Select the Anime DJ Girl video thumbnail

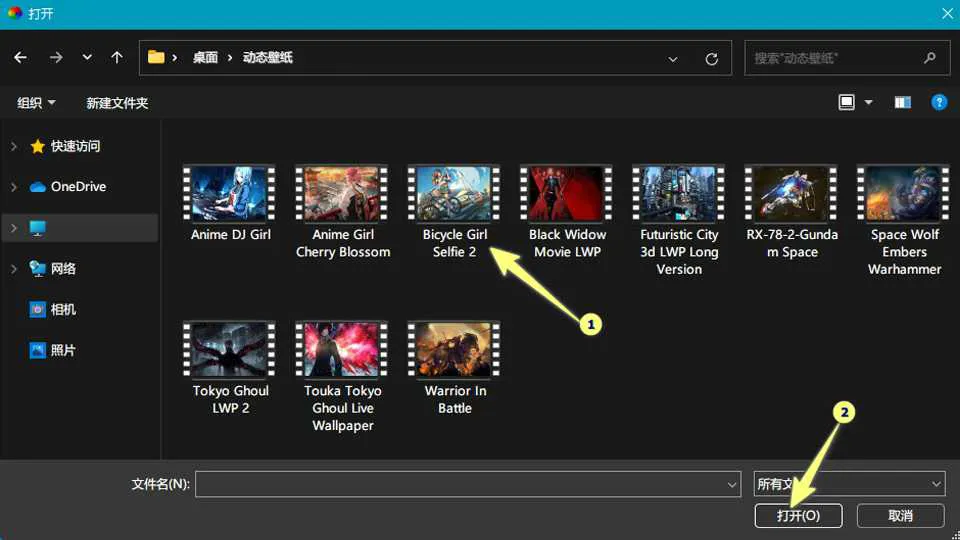coord(230,193)
